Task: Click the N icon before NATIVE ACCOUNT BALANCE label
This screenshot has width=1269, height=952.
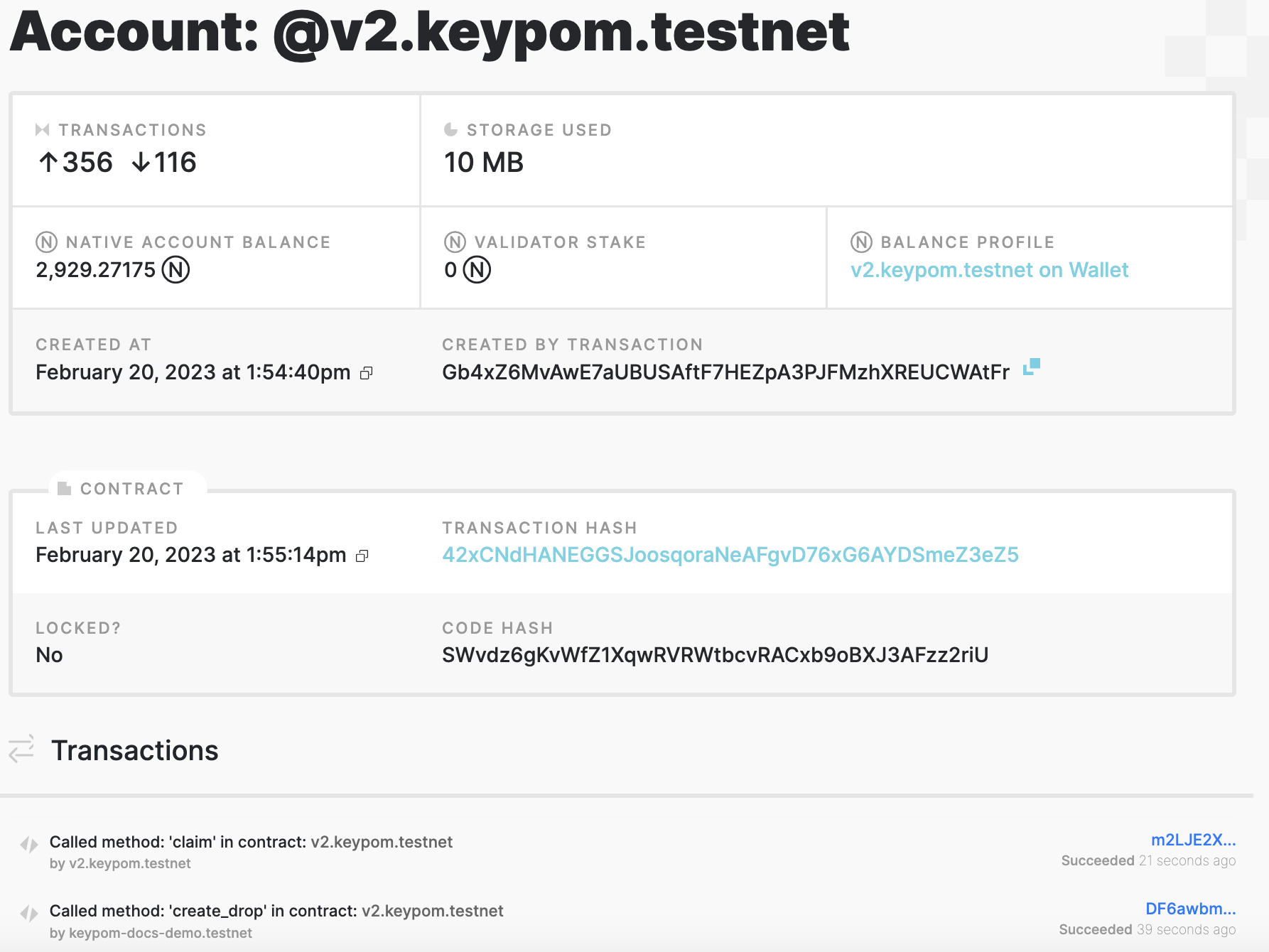Action: coord(46,242)
